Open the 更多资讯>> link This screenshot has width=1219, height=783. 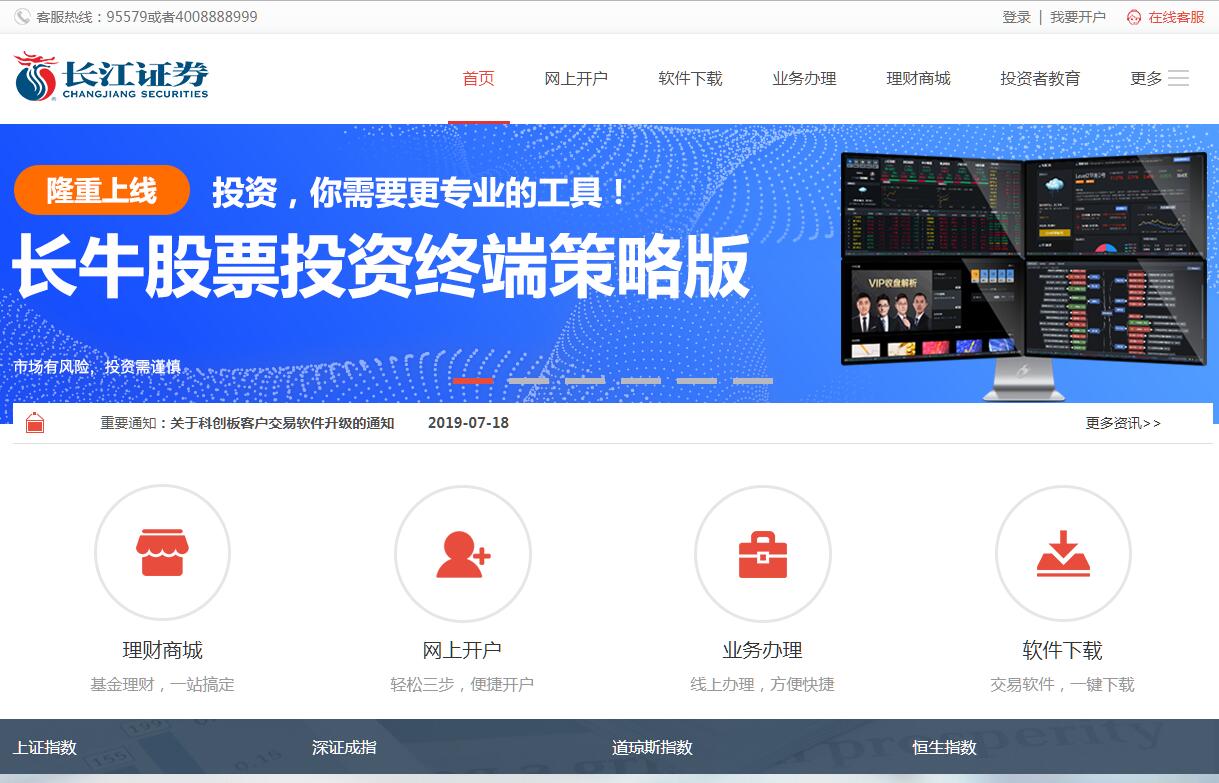[x=1123, y=423]
